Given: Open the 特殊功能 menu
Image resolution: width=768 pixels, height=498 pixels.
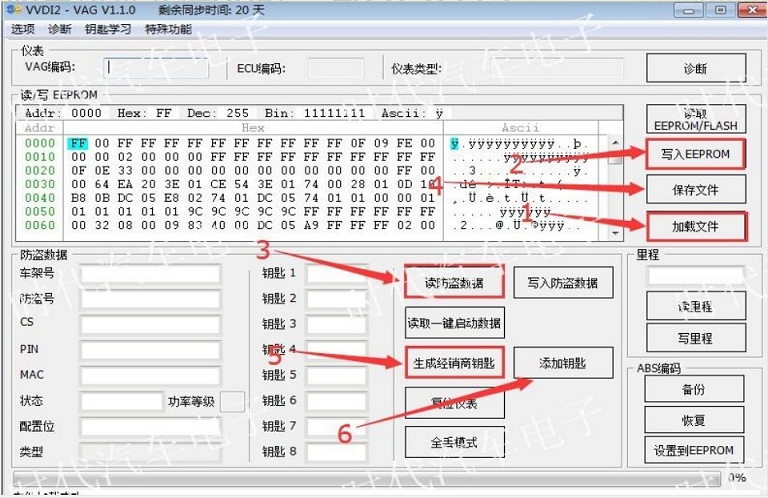Looking at the screenshot, I should (x=167, y=29).
